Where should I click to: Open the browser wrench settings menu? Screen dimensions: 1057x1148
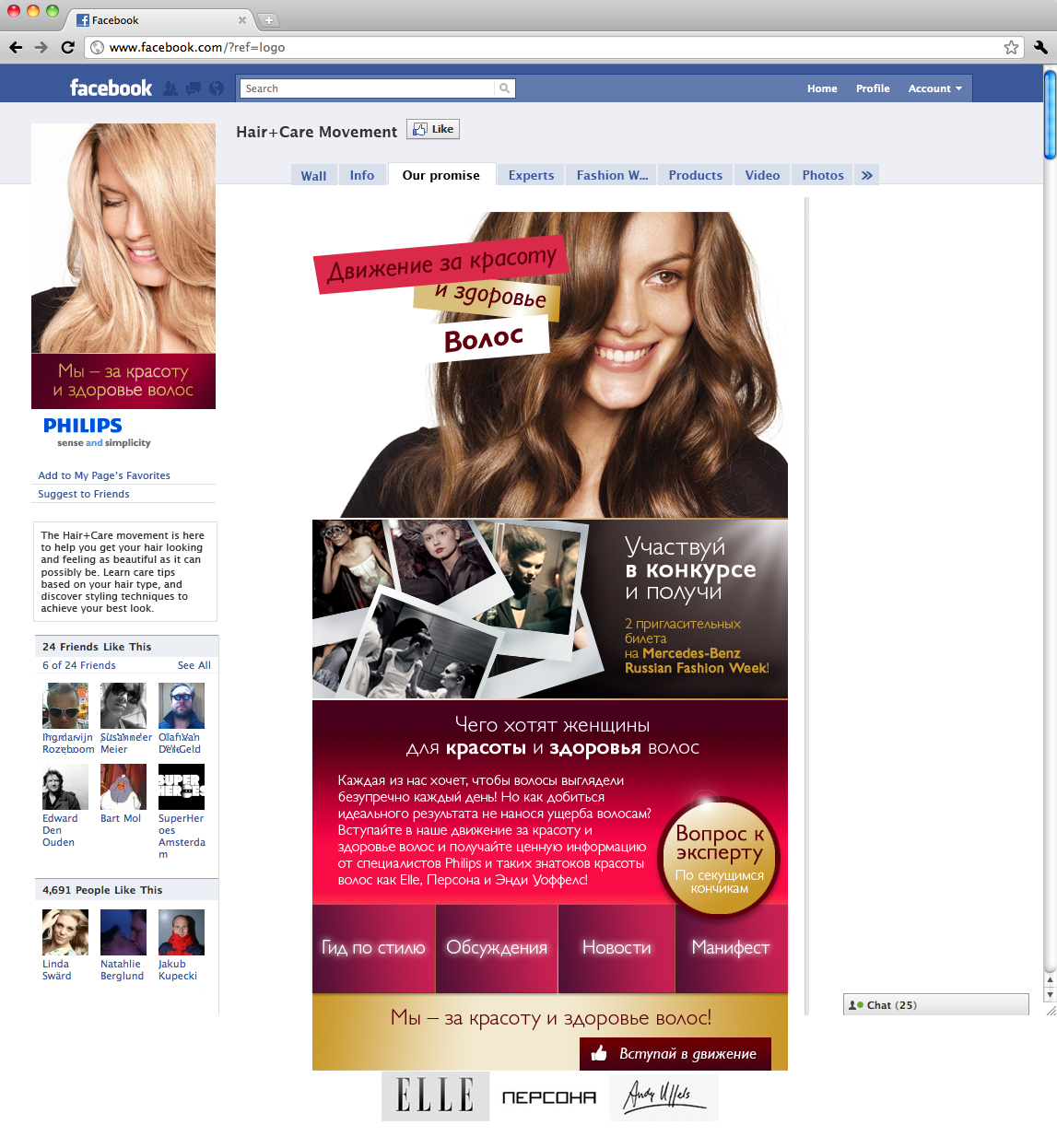(1040, 47)
